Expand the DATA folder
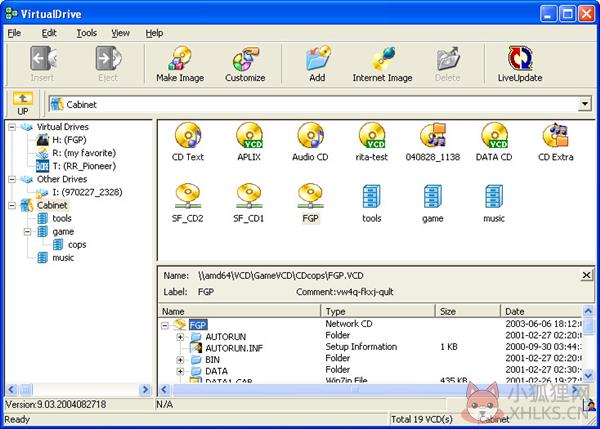The image size is (600, 429). coord(180,371)
